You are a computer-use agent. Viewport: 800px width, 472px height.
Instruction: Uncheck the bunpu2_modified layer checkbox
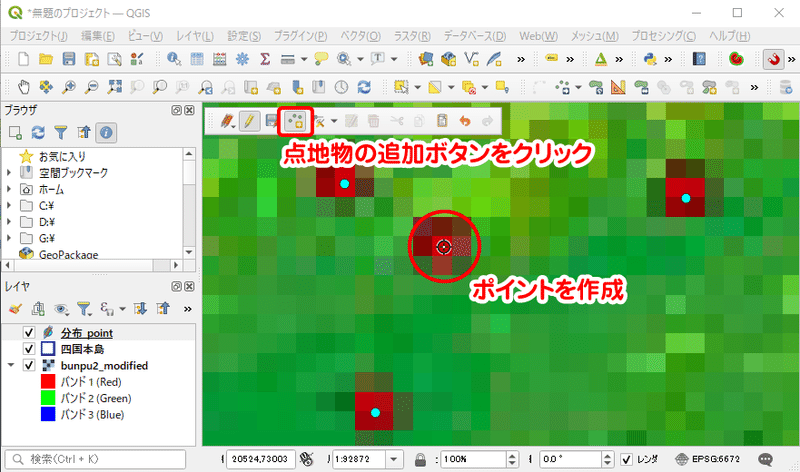29,365
